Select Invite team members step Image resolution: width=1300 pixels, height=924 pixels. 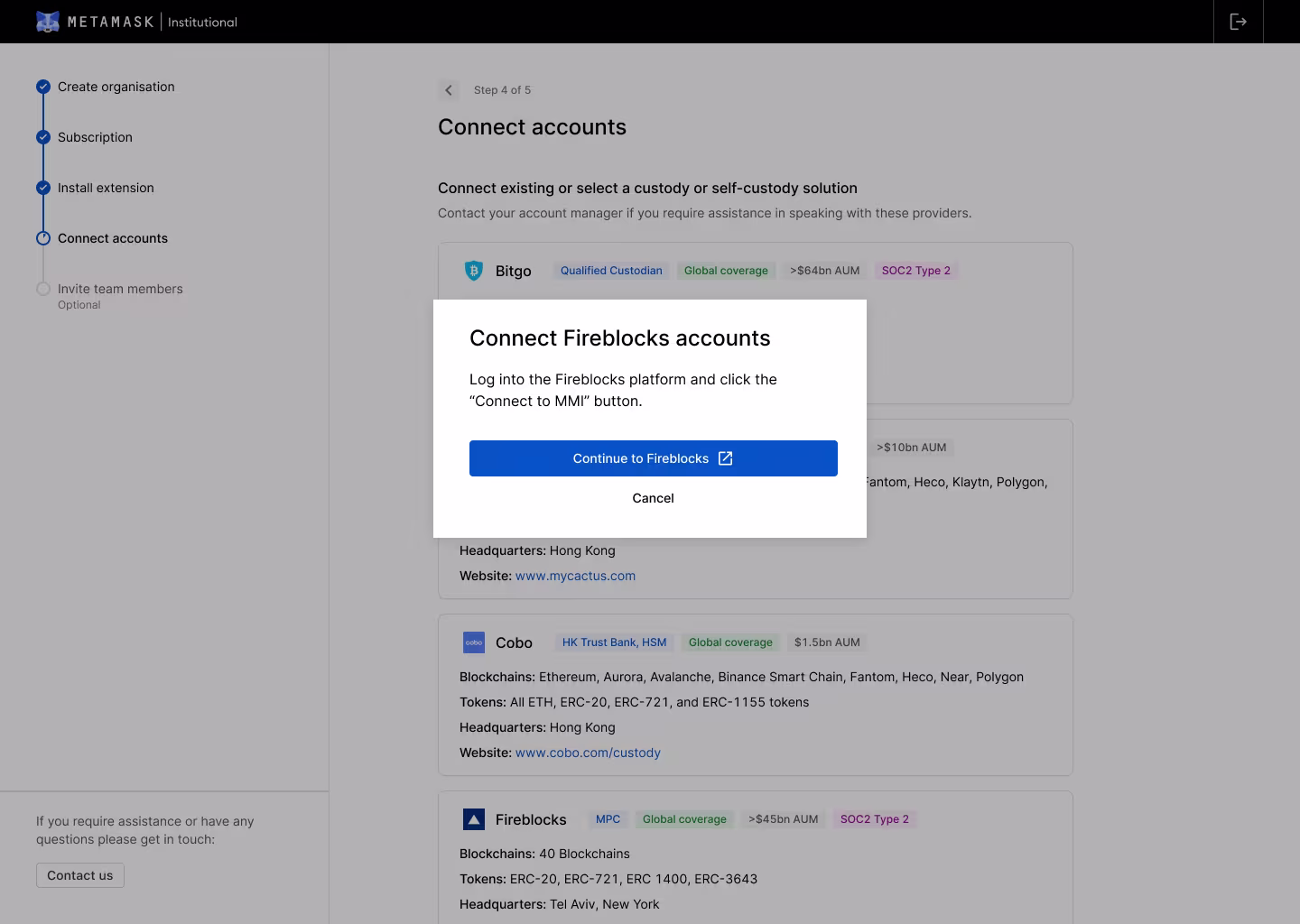click(120, 289)
